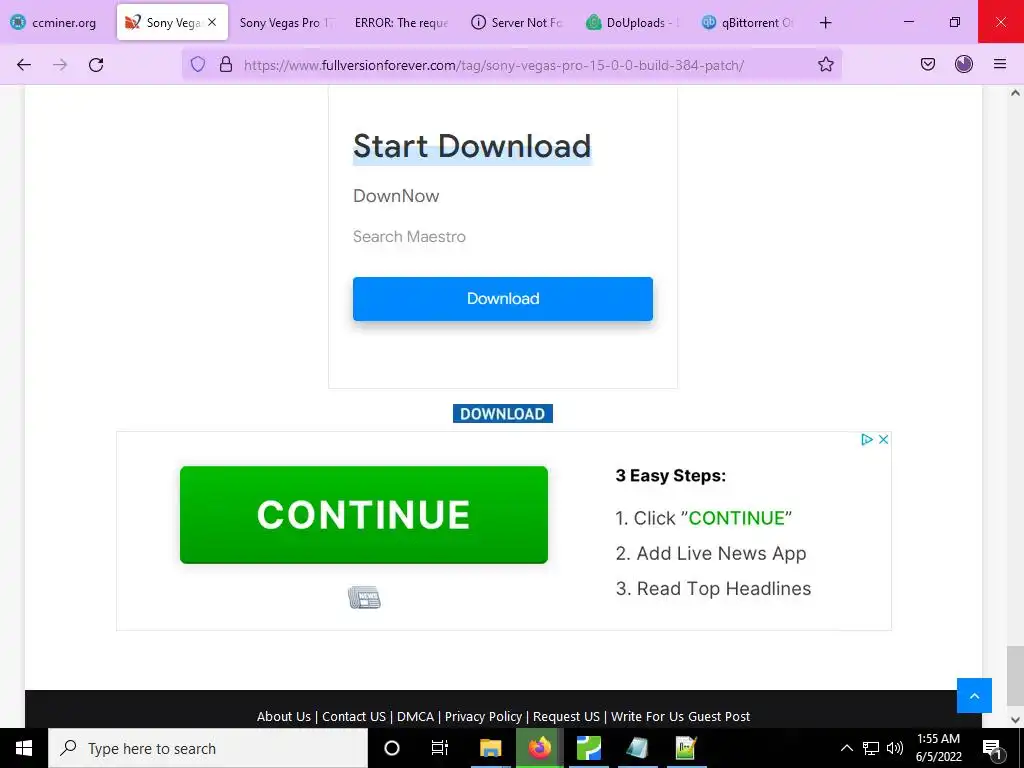The image size is (1024, 768).
Task: Click the green CONTINUE button
Action: point(364,515)
